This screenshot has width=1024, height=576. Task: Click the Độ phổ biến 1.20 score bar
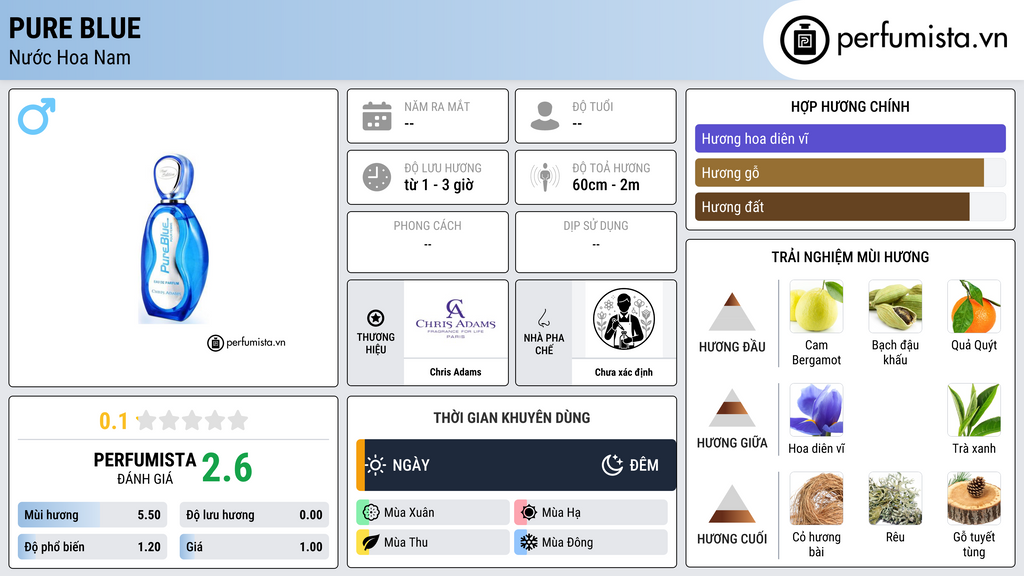point(92,547)
